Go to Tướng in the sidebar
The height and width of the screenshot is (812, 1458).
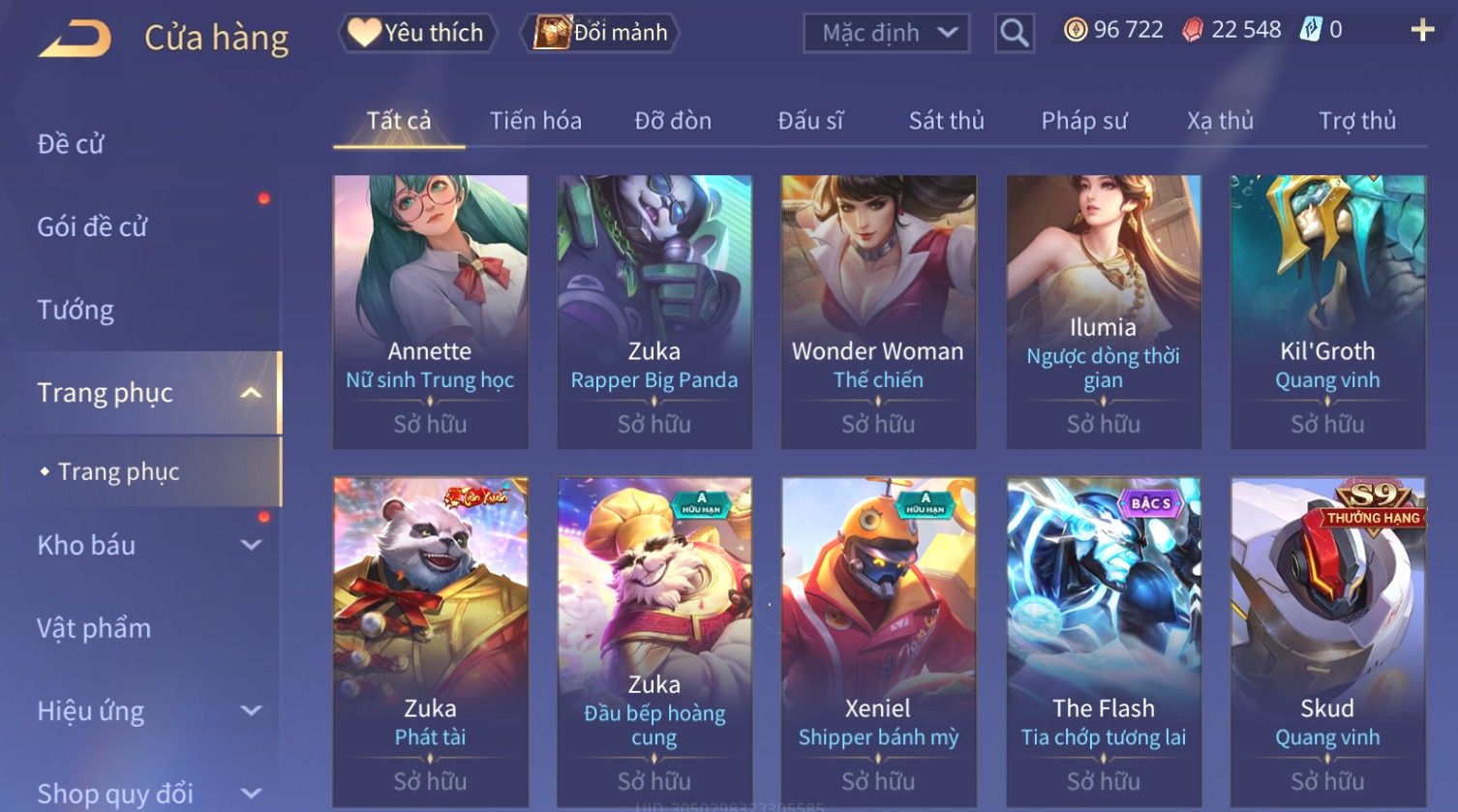[76, 310]
